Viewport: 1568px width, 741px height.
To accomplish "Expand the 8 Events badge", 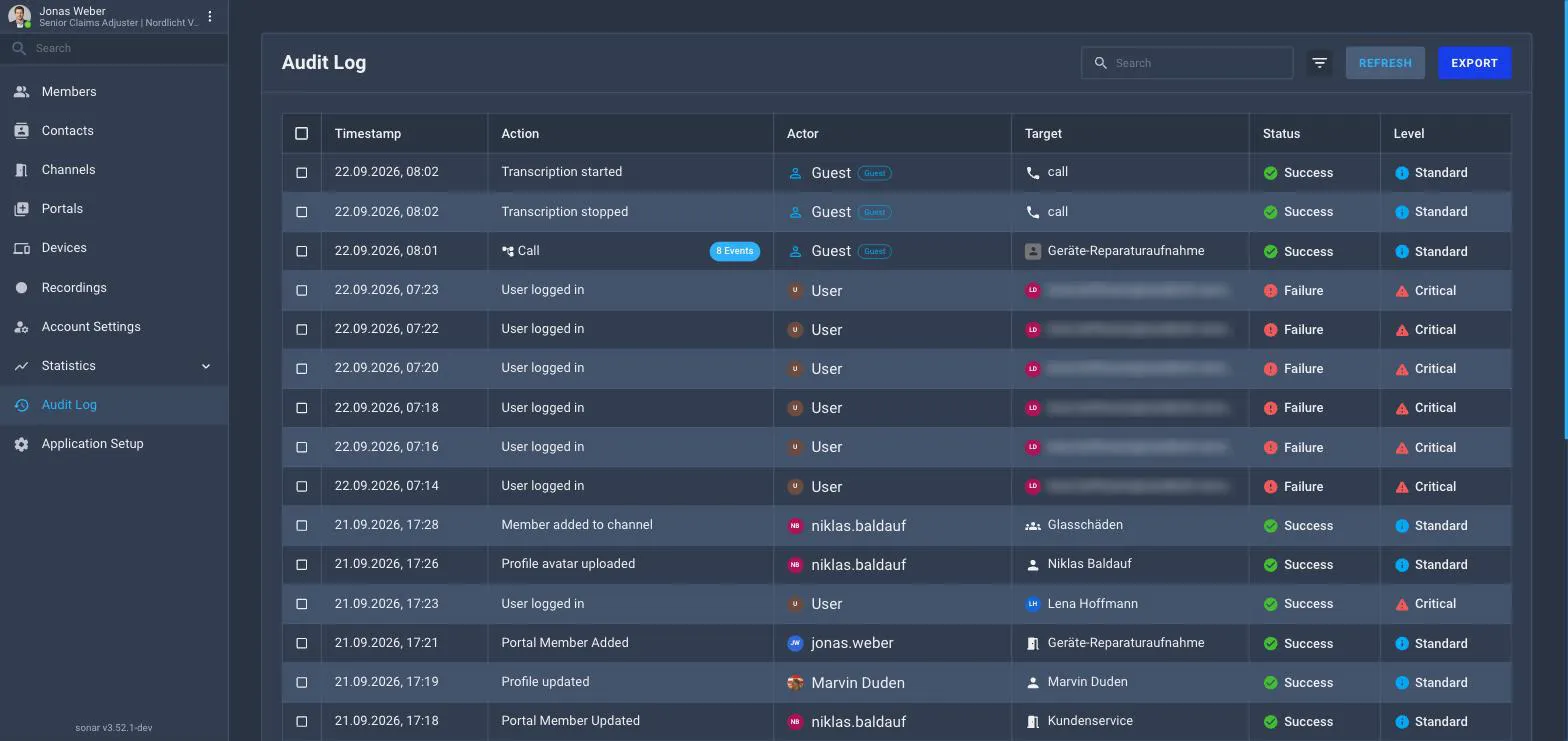I will tap(735, 251).
